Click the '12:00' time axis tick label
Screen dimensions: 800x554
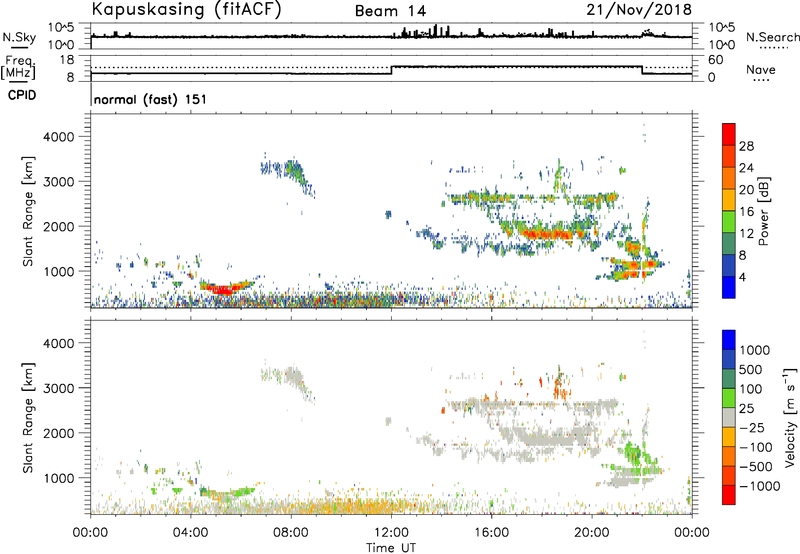[x=391, y=533]
